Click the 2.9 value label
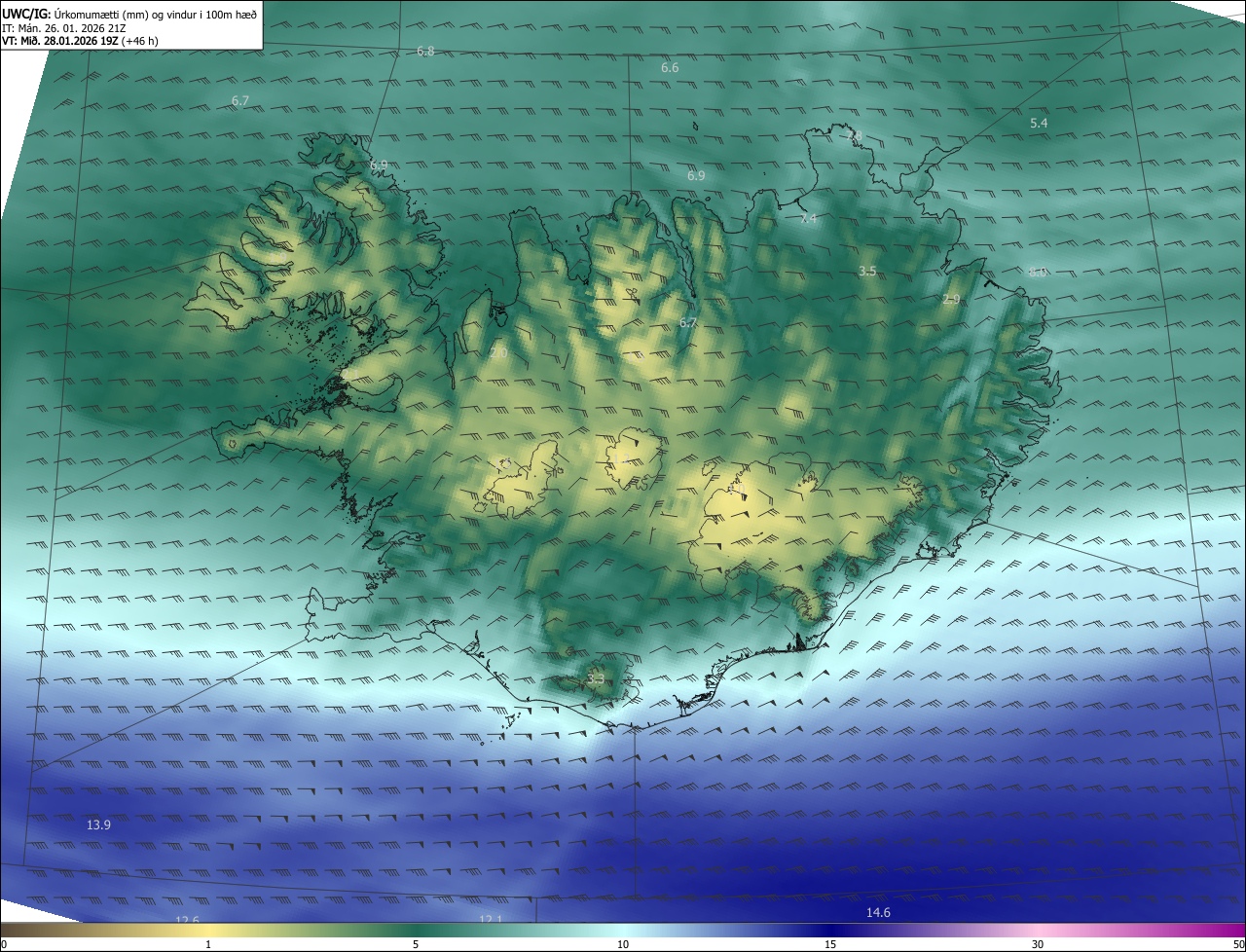 [951, 299]
